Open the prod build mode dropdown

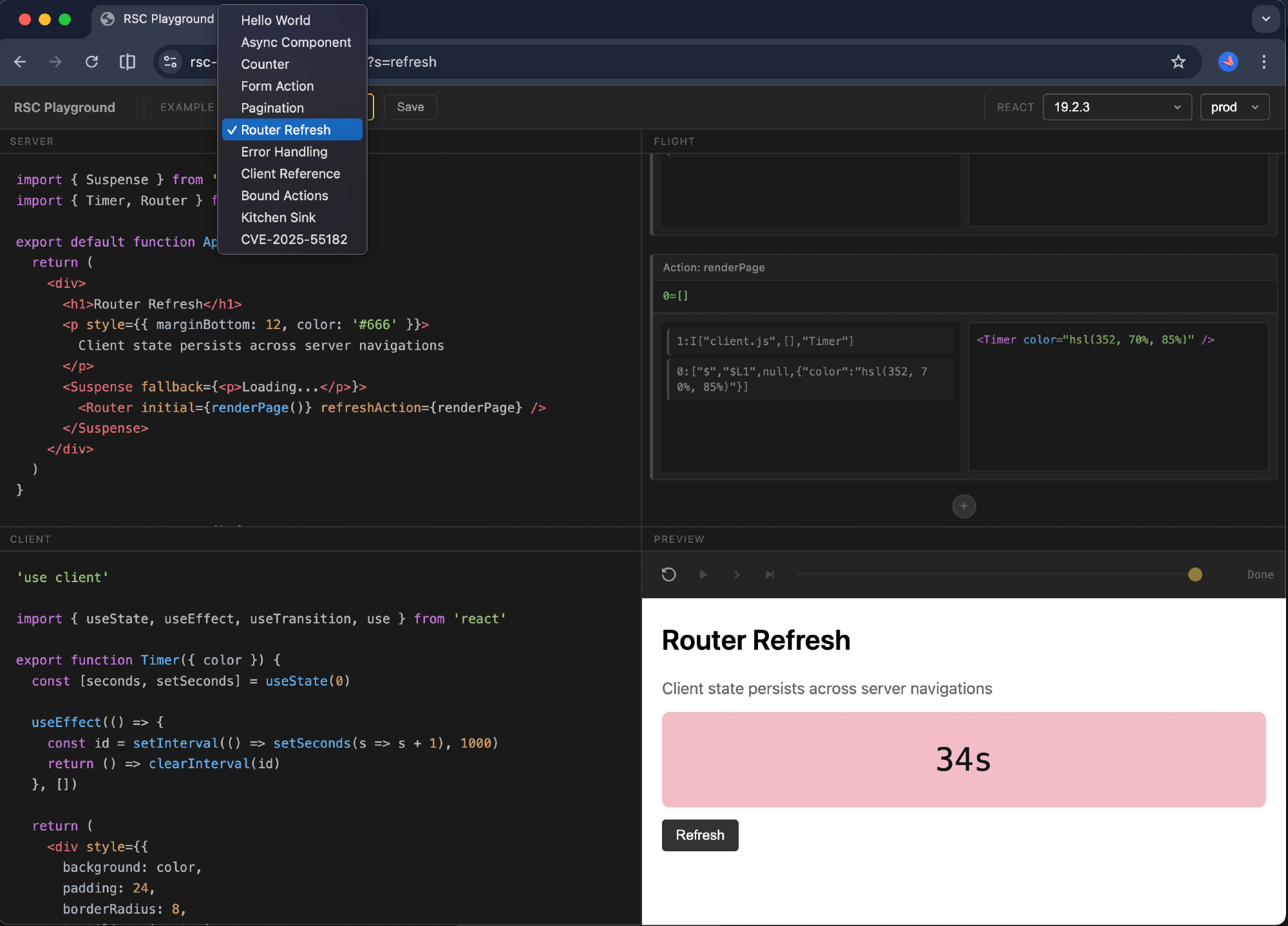point(1234,107)
